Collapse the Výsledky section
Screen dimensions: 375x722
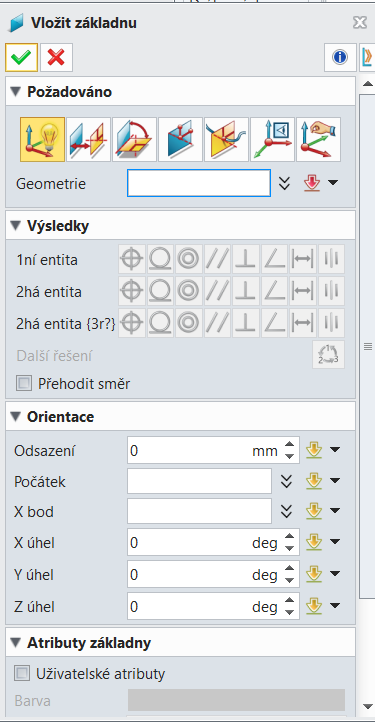[16, 226]
